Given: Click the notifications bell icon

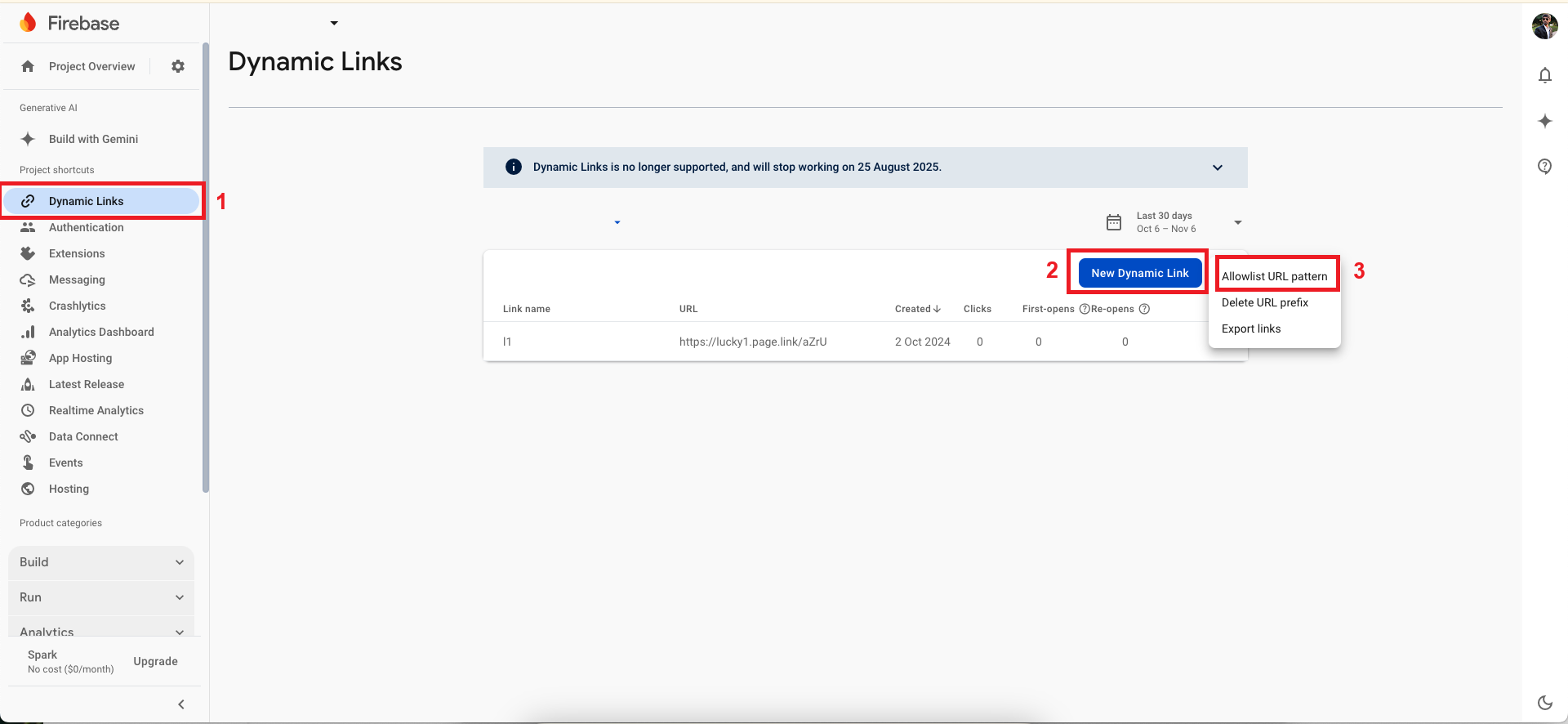Looking at the screenshot, I should tap(1544, 76).
